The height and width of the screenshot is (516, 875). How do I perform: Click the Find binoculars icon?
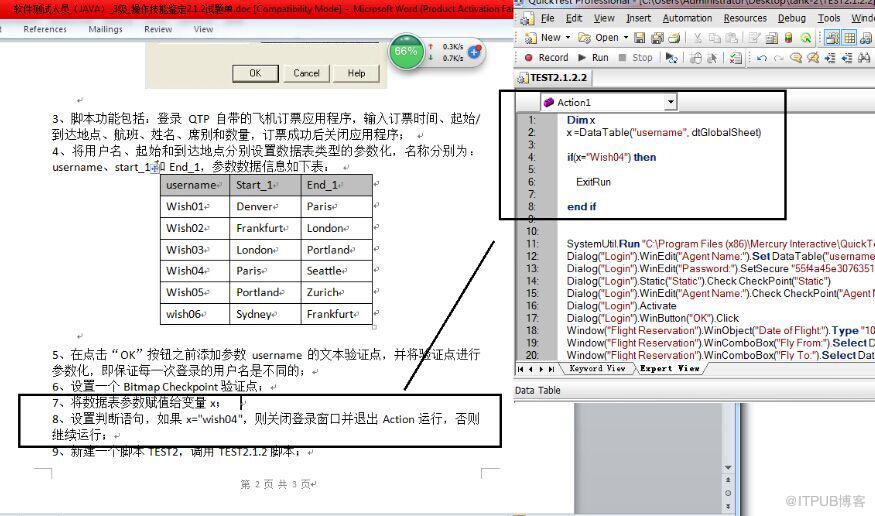coord(864,57)
